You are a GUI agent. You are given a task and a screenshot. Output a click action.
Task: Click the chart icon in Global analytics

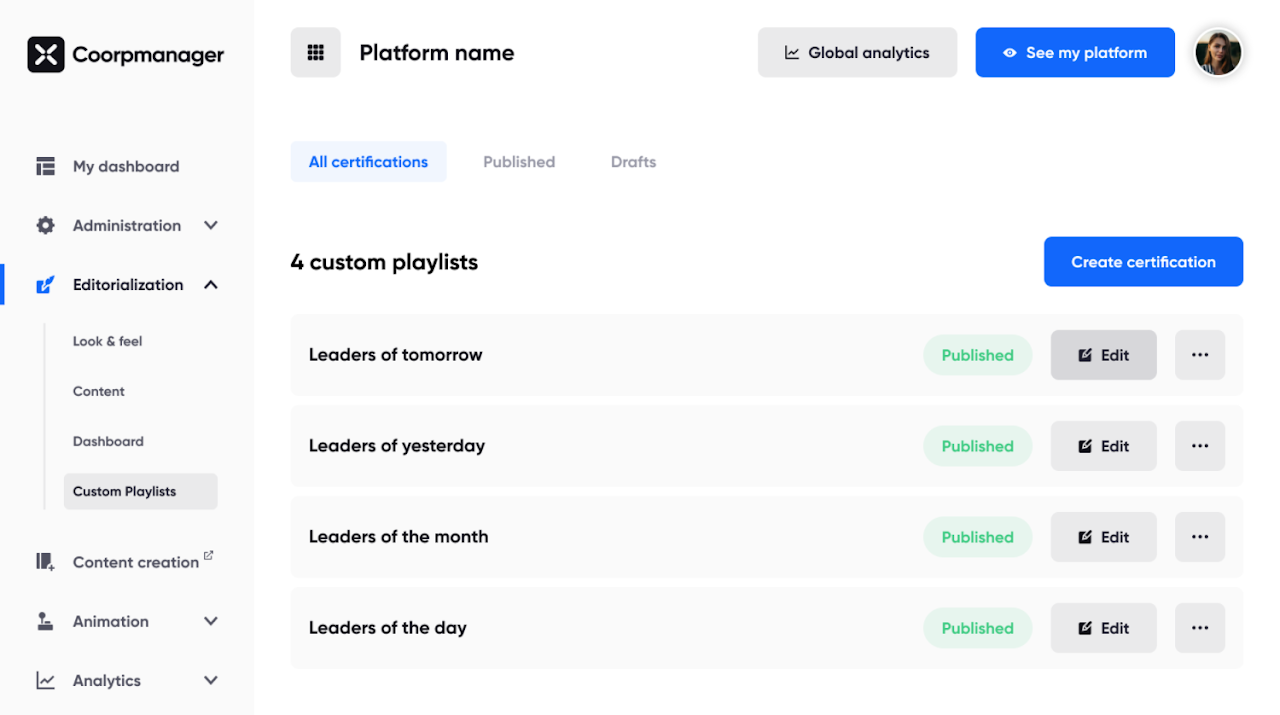tap(792, 53)
